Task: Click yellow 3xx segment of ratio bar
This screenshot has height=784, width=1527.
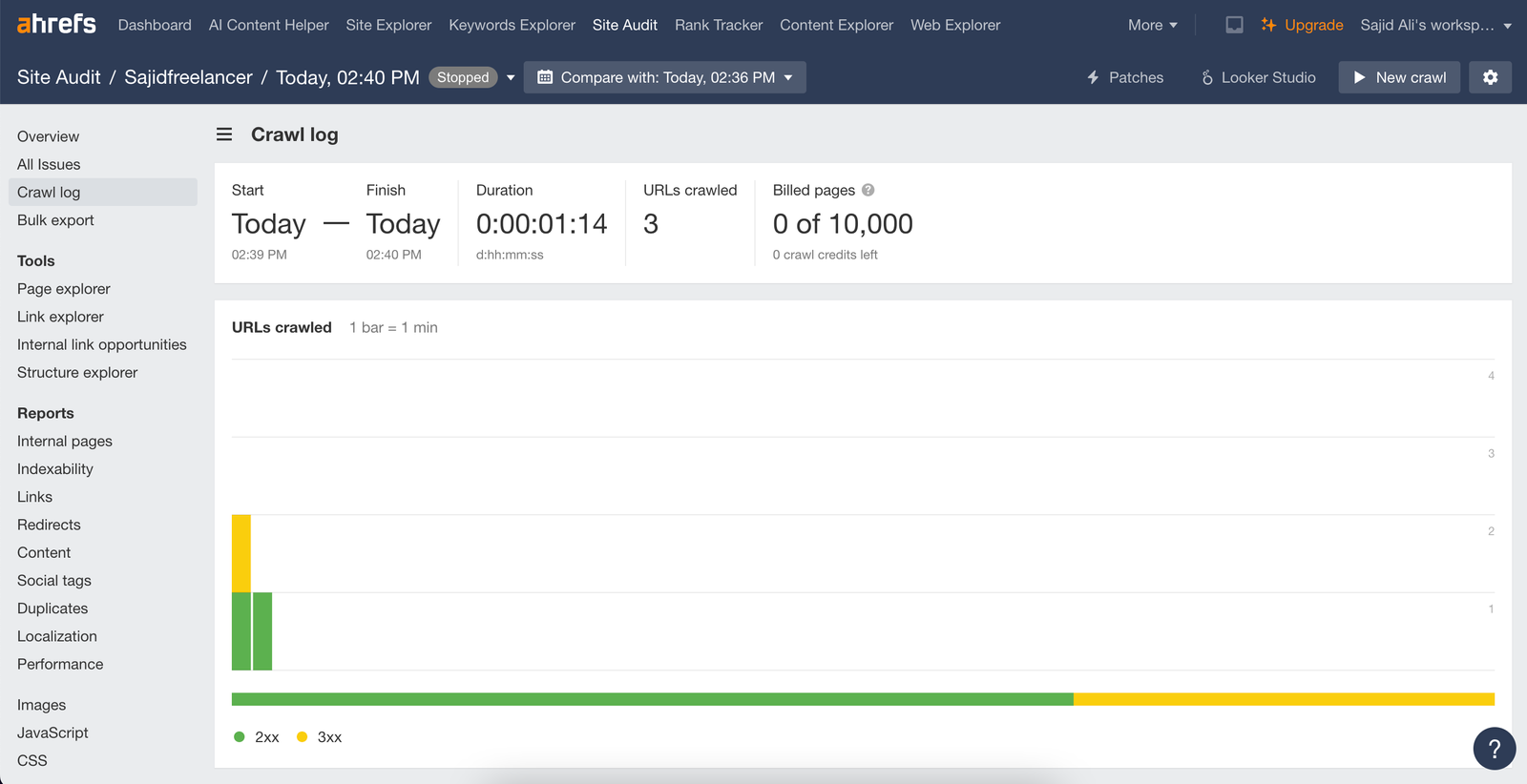Action: tap(1284, 699)
